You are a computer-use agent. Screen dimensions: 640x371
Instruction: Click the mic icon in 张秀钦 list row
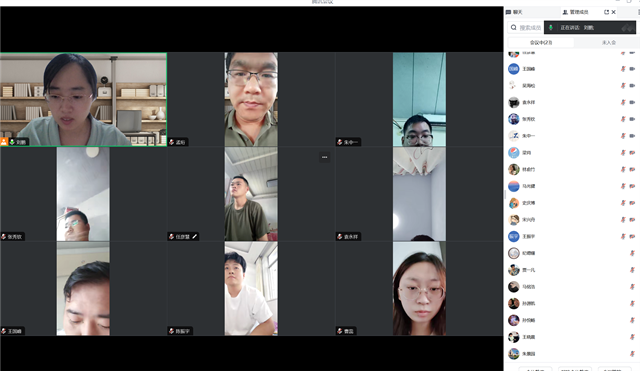[623, 119]
